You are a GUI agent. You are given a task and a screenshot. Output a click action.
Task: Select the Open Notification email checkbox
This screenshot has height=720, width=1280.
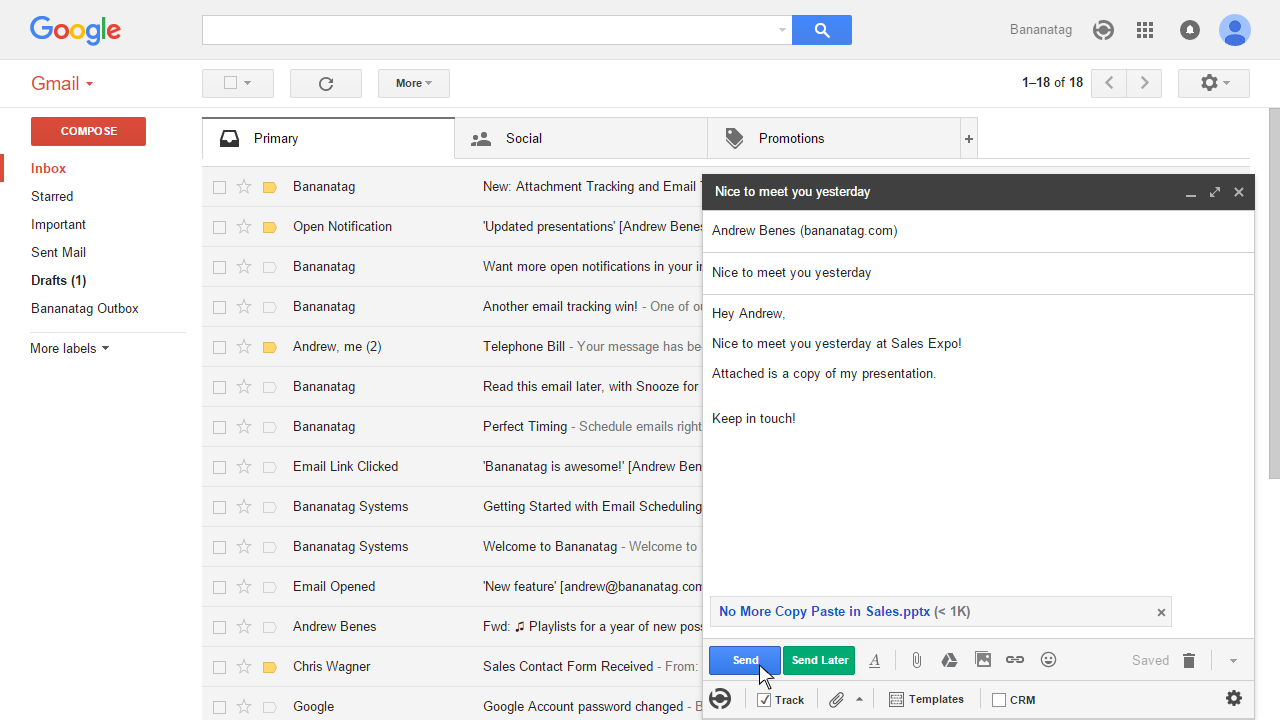pyautogui.click(x=219, y=227)
